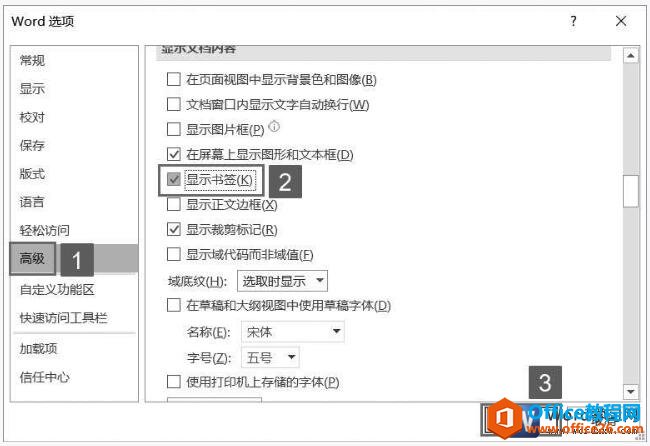Open the 加载项 category
This screenshot has width=650, height=446.
tap(74, 349)
